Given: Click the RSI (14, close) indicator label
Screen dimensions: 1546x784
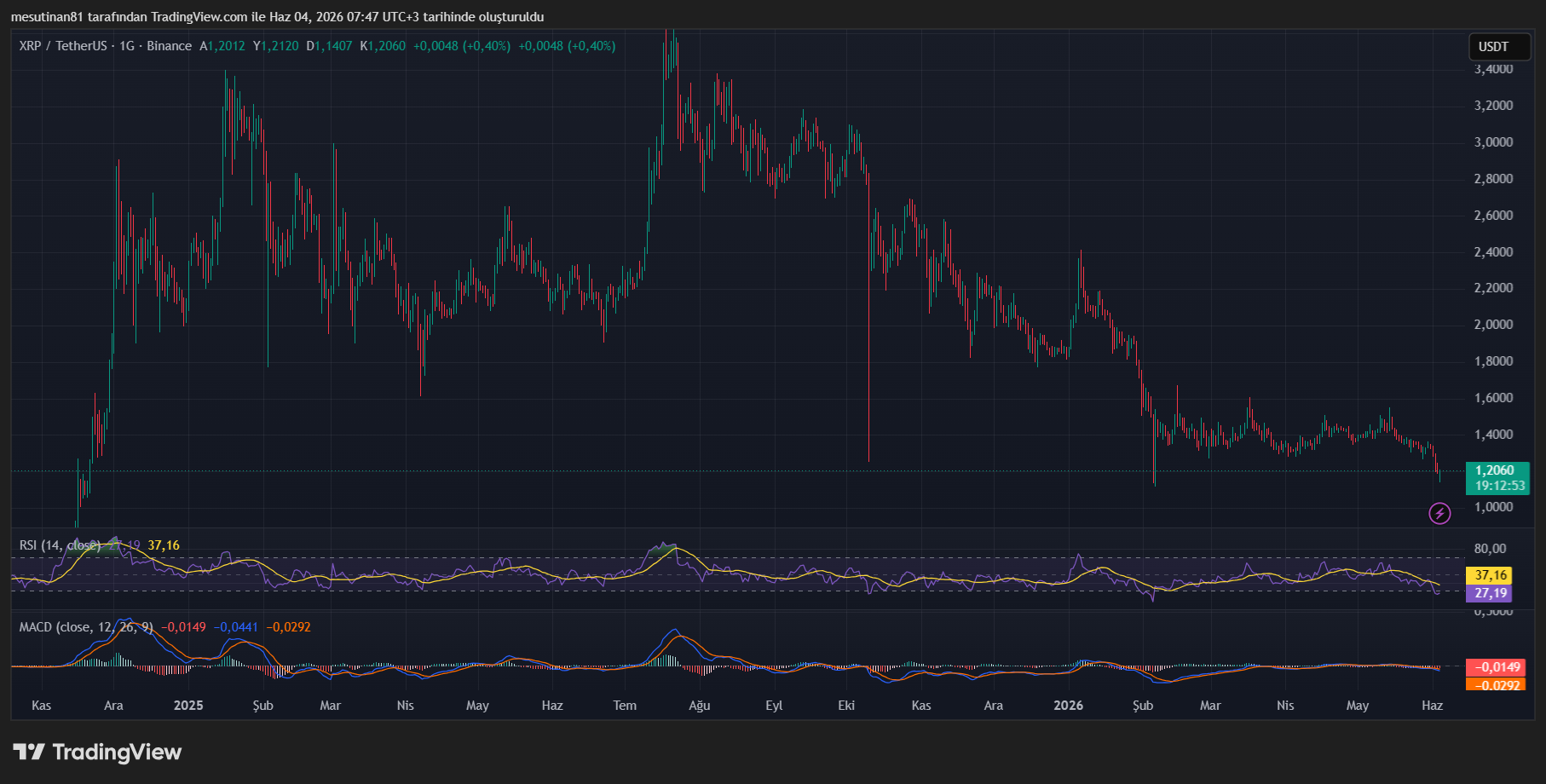Looking at the screenshot, I should click(60, 545).
